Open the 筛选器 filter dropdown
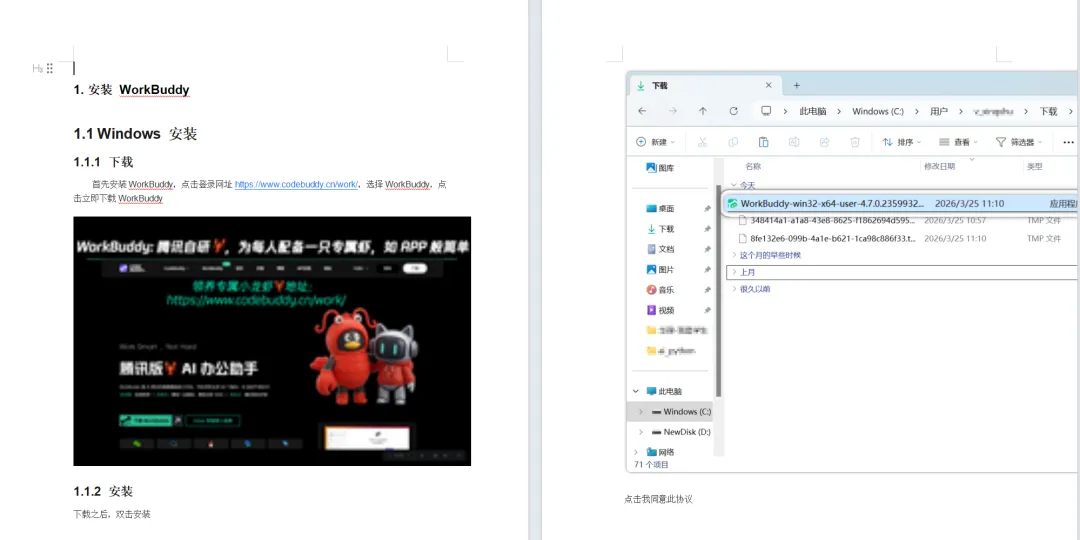The height and width of the screenshot is (540, 1080). click(1019, 142)
